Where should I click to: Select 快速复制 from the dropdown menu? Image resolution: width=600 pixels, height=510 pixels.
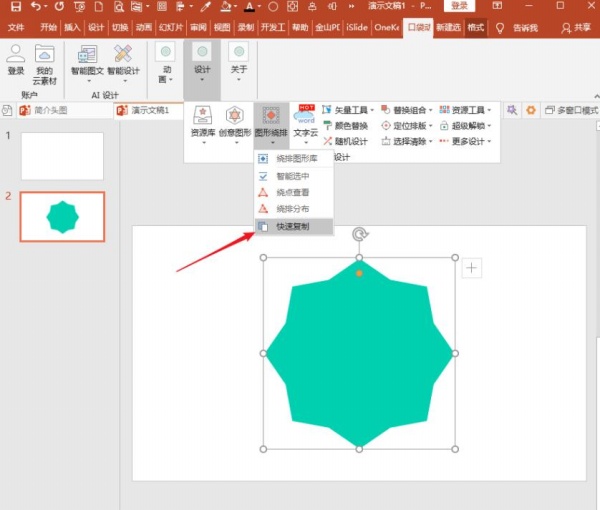point(292,227)
